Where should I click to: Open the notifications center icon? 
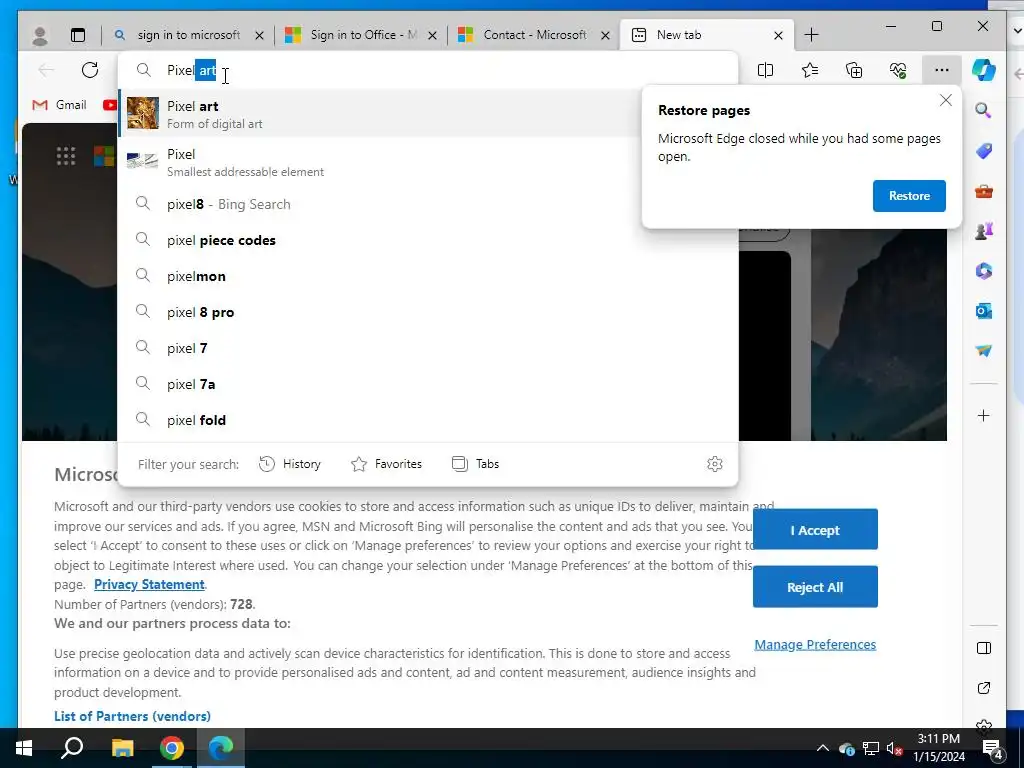[x=993, y=749]
